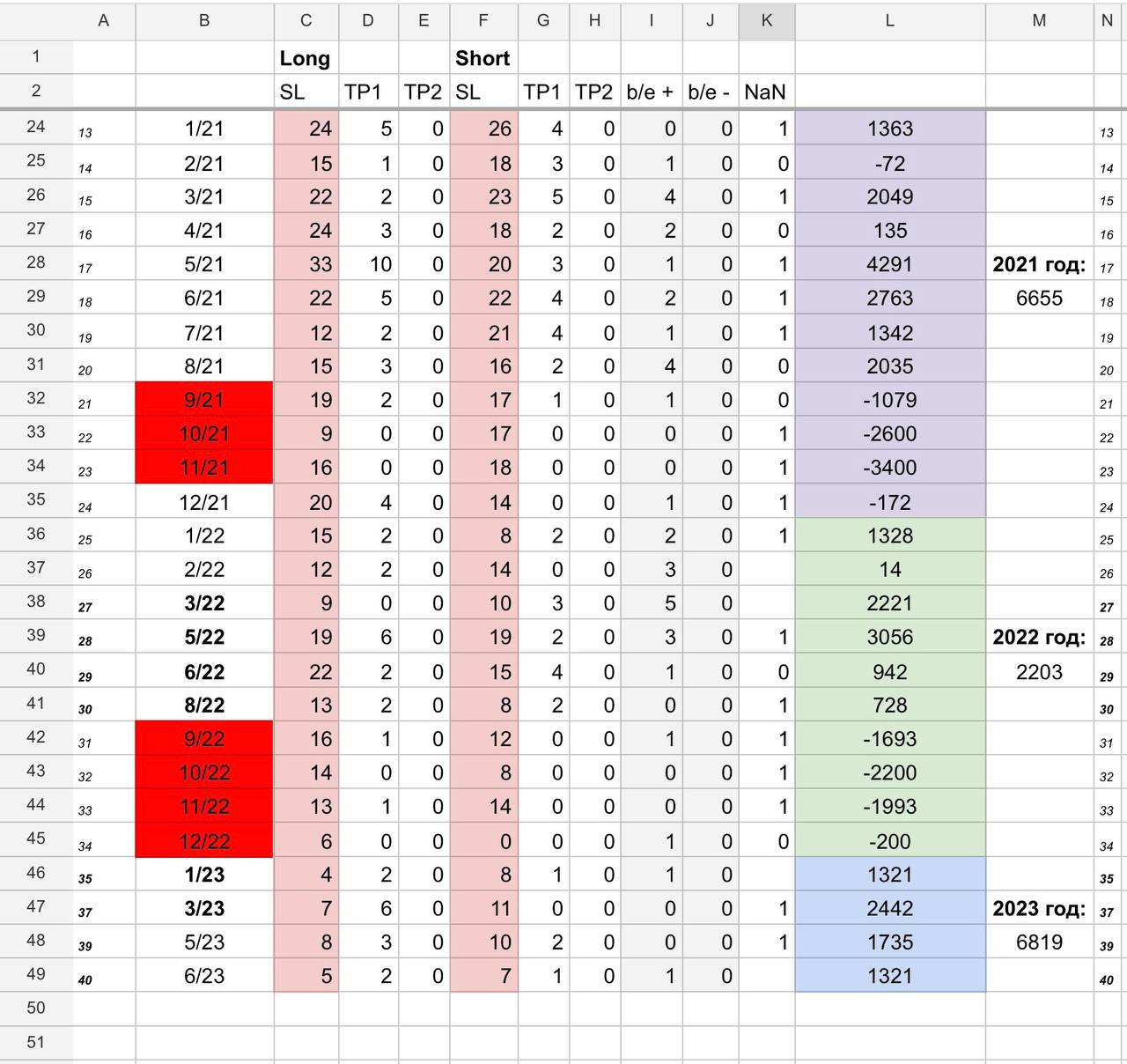Click the 6819 yearly total cell
This screenshot has height=1064, width=1127.
click(x=1039, y=942)
